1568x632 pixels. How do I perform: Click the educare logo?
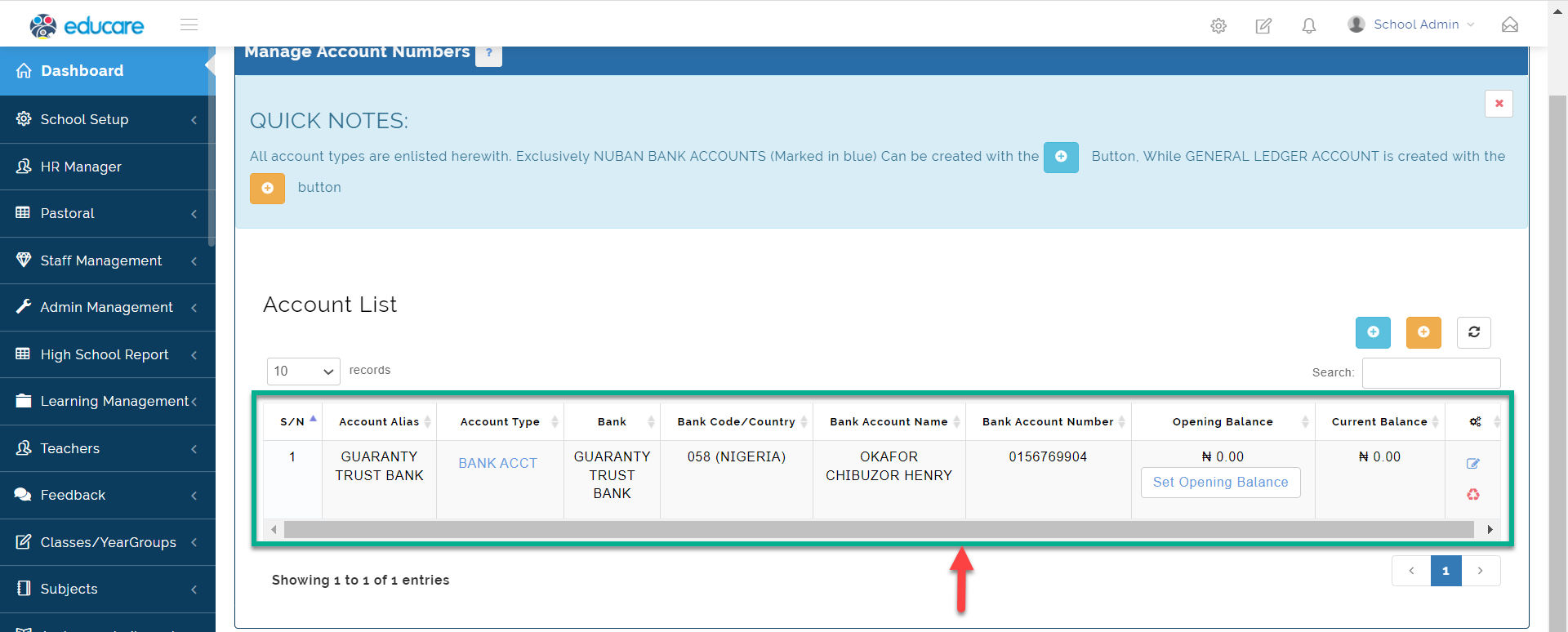[x=87, y=25]
